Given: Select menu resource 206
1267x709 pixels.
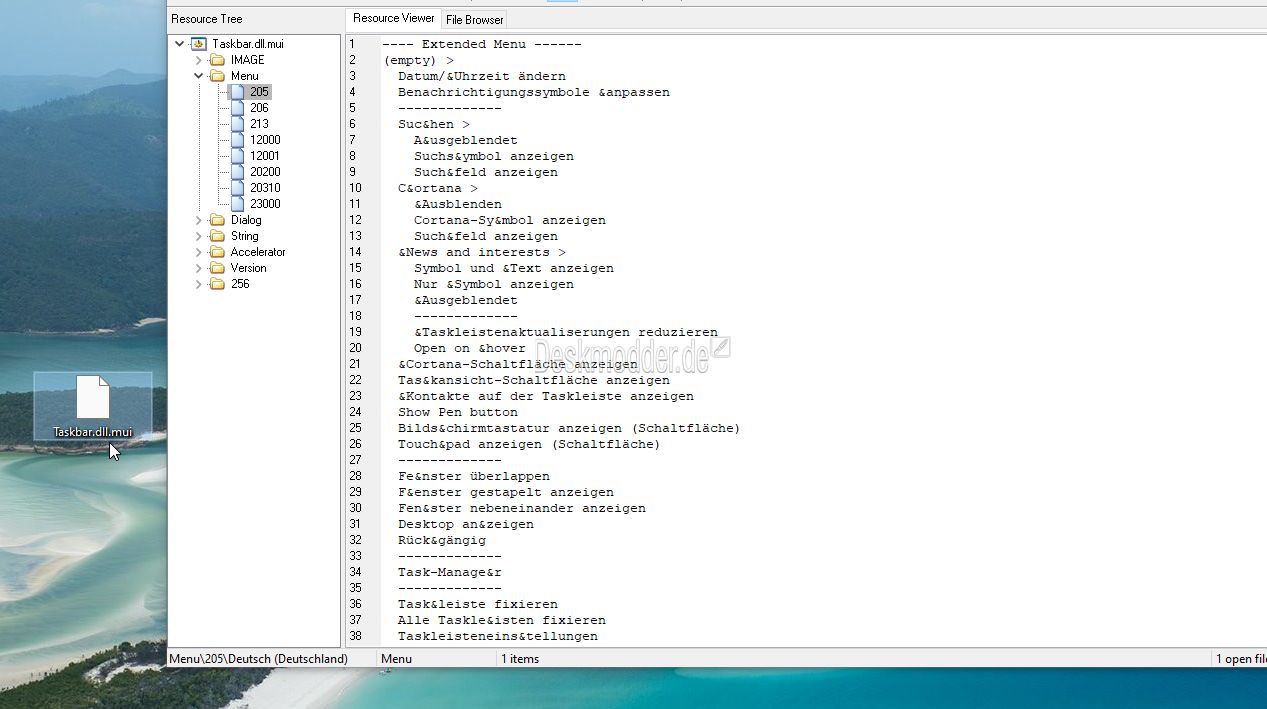Looking at the screenshot, I should pyautogui.click(x=259, y=108).
